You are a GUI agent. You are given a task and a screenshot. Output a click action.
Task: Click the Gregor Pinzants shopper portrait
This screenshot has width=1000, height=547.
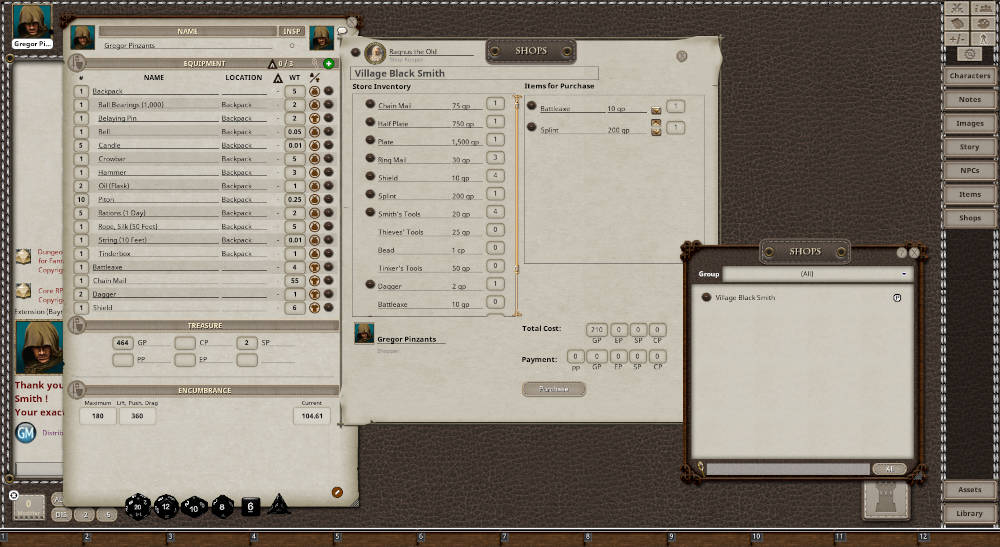point(364,333)
